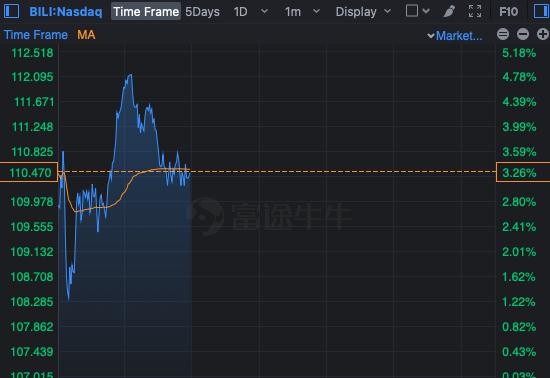Click the 3.26% change label
Image resolution: width=550 pixels, height=378 pixels.
[523, 173]
